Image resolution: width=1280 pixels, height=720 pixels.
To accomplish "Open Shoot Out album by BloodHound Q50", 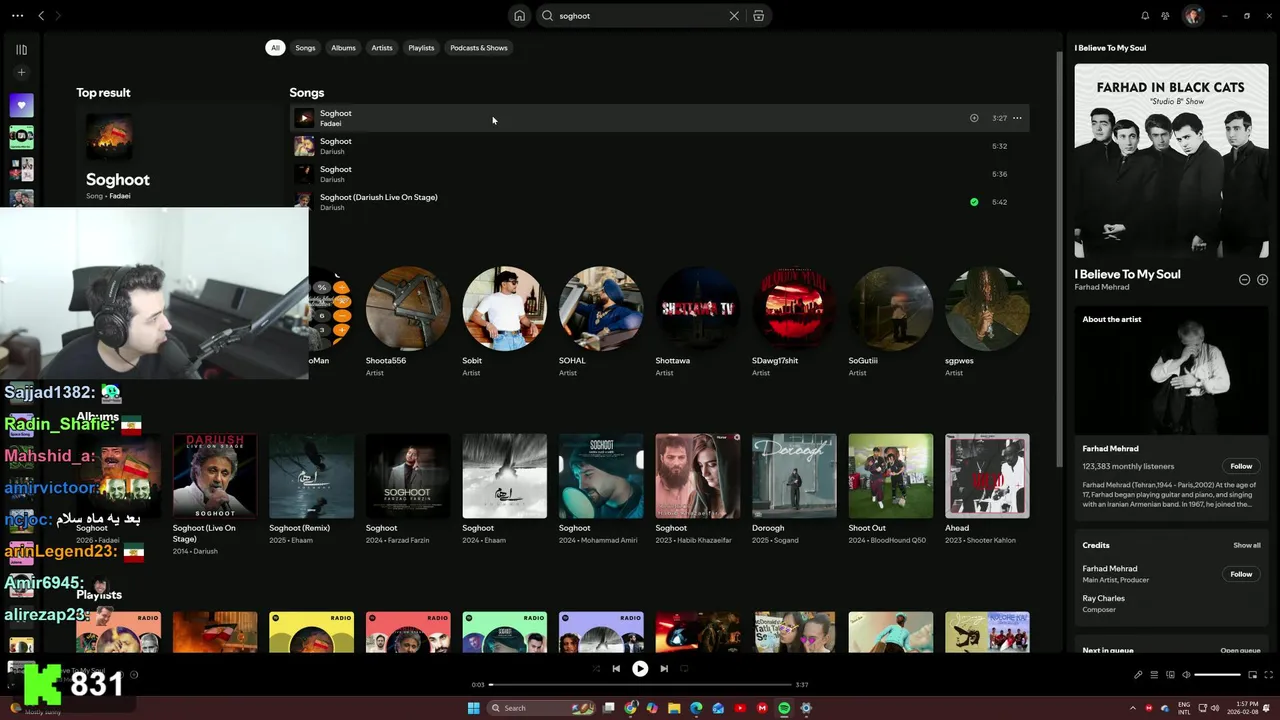I will pyautogui.click(x=890, y=490).
